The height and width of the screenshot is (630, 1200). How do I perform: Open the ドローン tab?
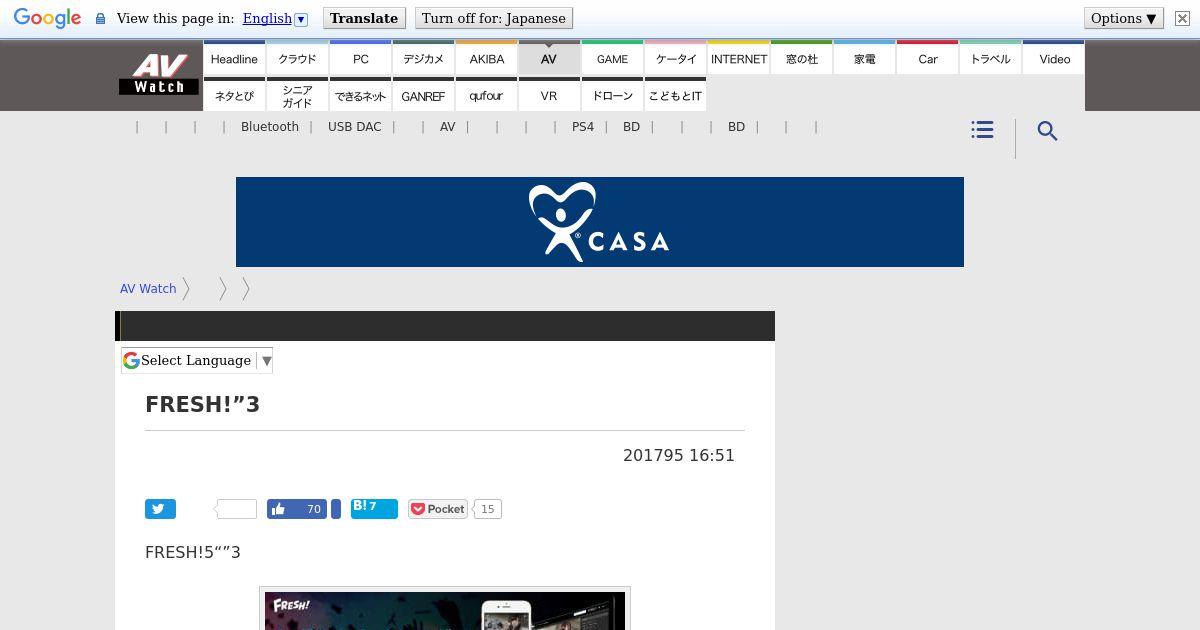[612, 95]
